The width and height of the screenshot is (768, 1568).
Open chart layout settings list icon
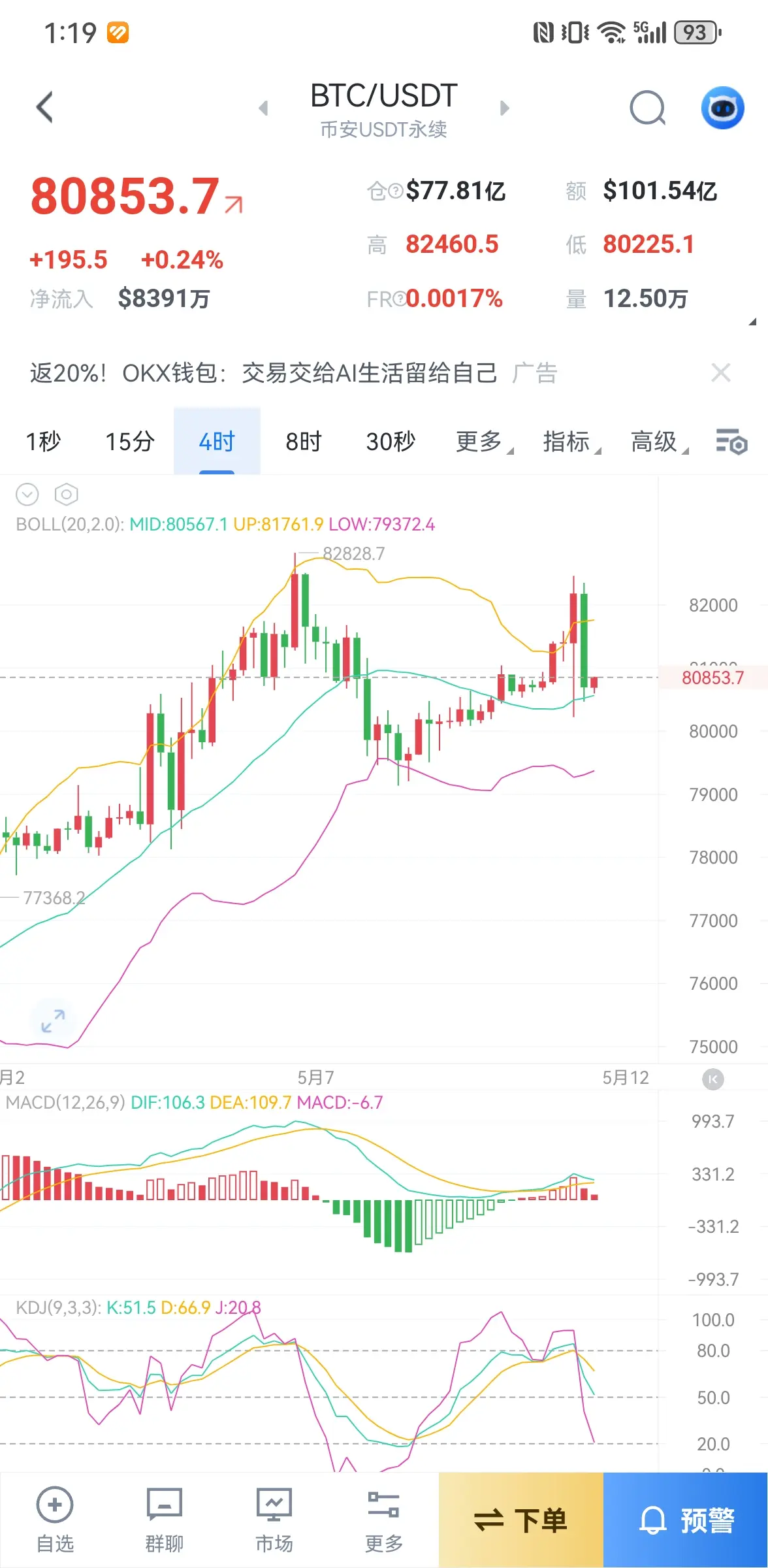[731, 442]
